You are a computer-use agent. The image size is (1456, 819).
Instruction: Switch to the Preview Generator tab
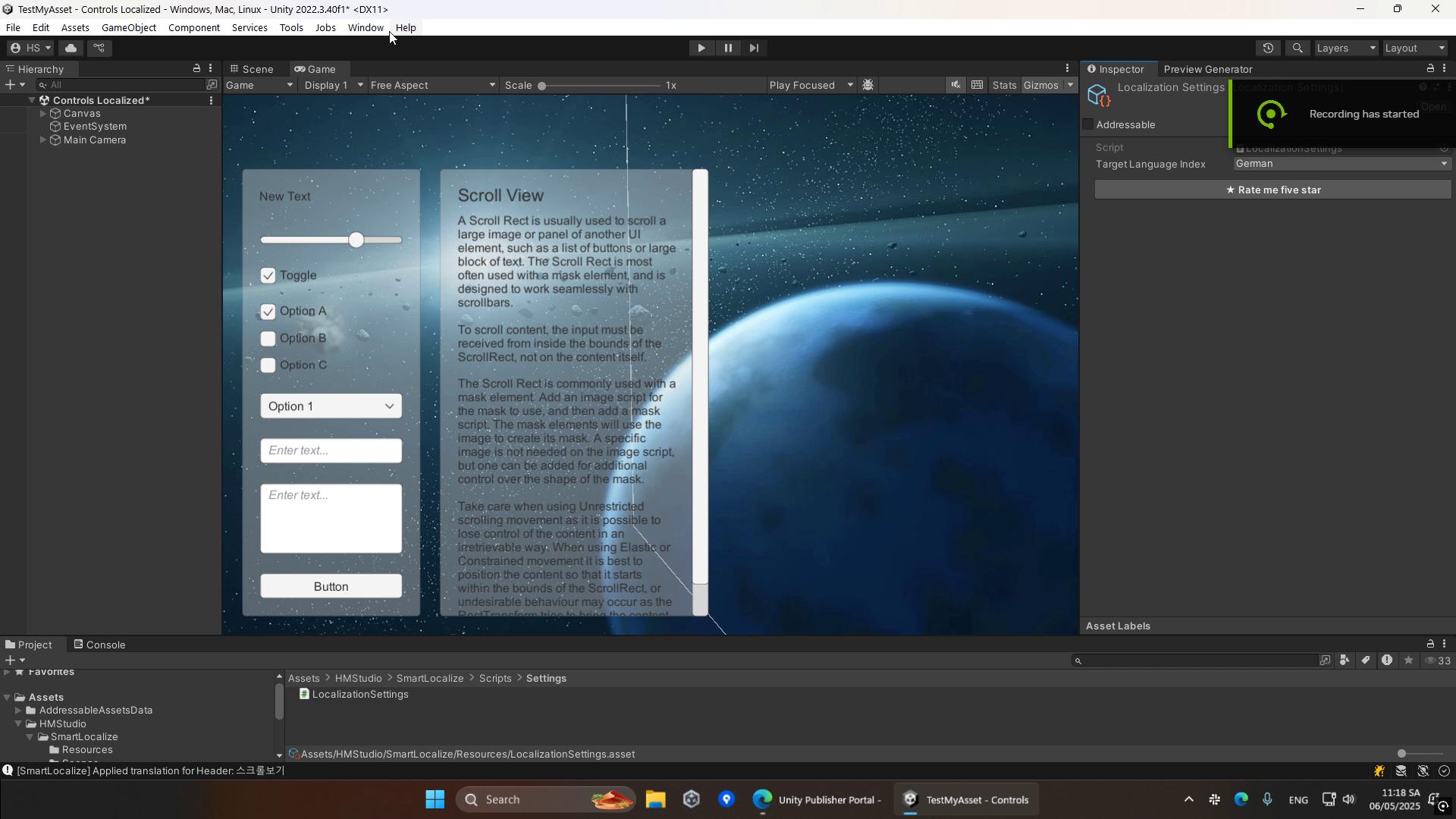1208,68
